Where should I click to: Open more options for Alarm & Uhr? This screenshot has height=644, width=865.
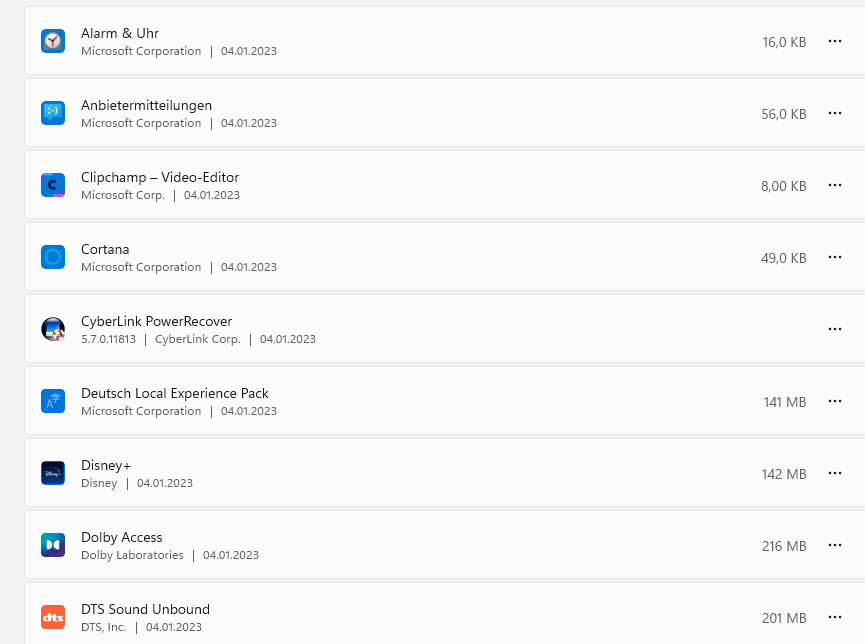pyautogui.click(x=835, y=41)
